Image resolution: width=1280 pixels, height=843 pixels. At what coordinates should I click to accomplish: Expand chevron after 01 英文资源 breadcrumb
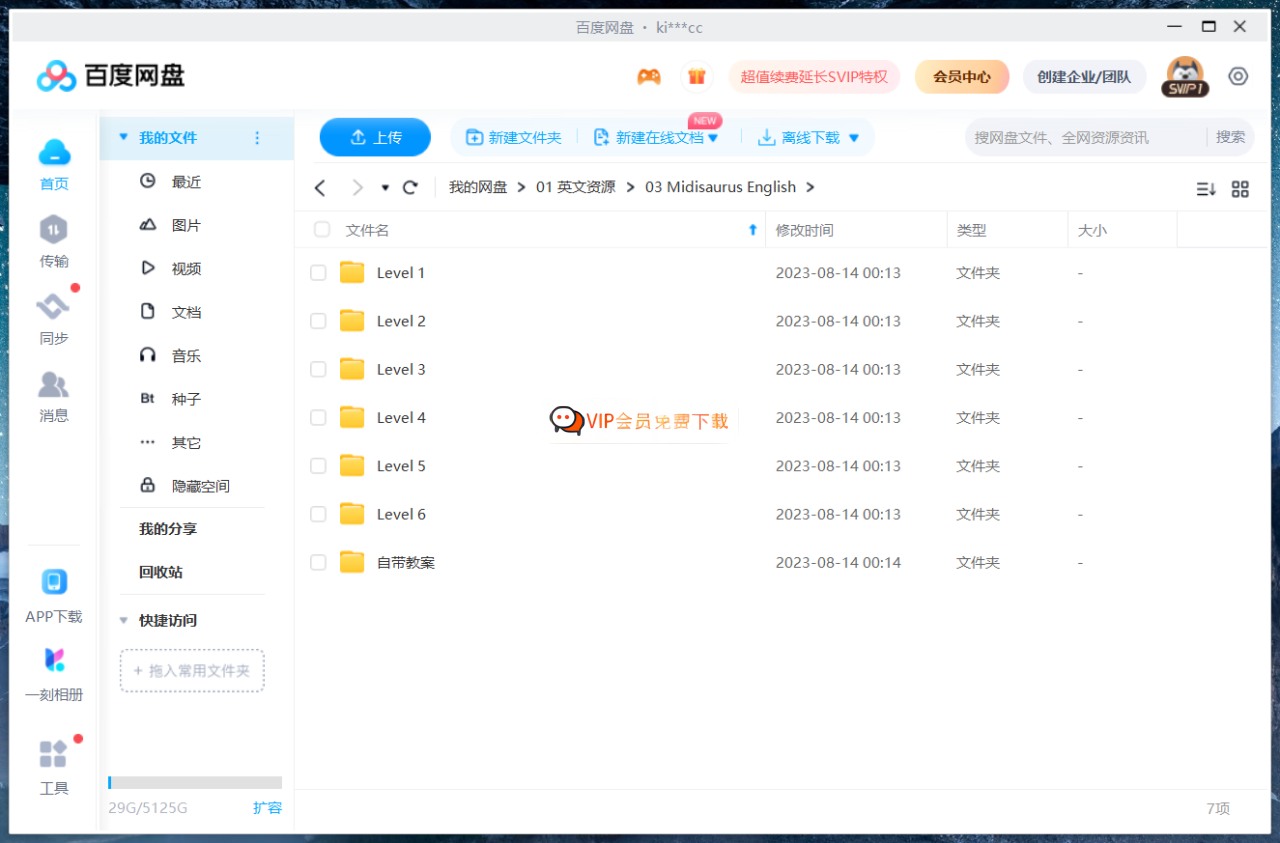(631, 187)
